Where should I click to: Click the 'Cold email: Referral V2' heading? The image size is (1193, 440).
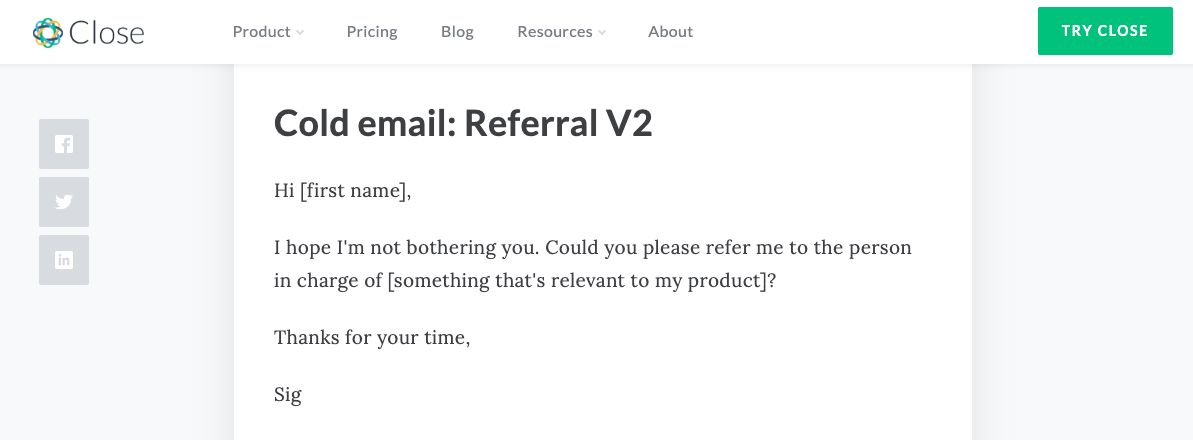[x=463, y=124]
